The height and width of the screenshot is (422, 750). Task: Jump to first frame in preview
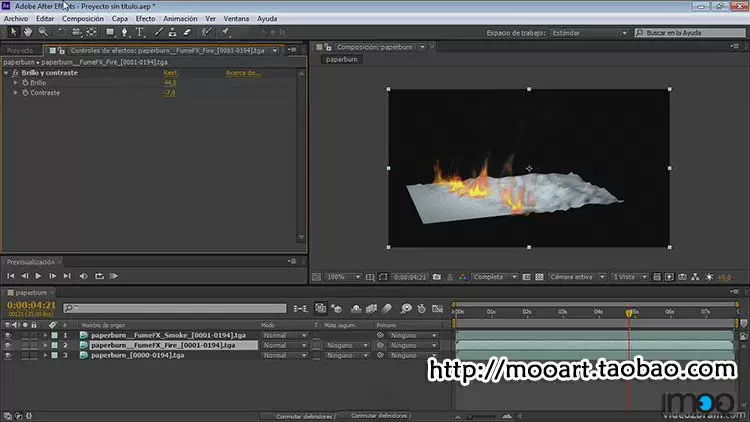[x=11, y=276]
